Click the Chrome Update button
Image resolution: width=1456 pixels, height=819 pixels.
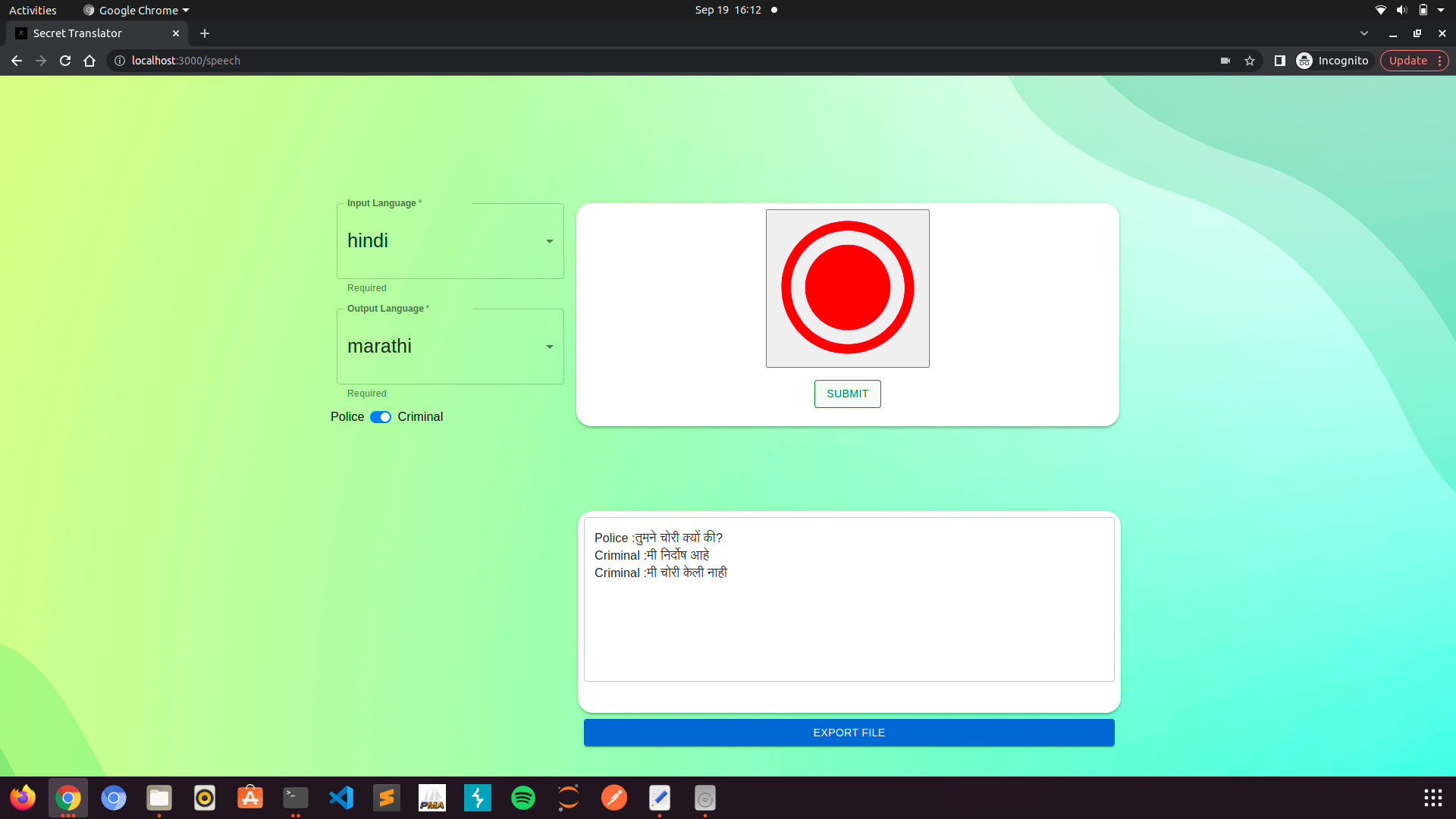pyautogui.click(x=1414, y=61)
